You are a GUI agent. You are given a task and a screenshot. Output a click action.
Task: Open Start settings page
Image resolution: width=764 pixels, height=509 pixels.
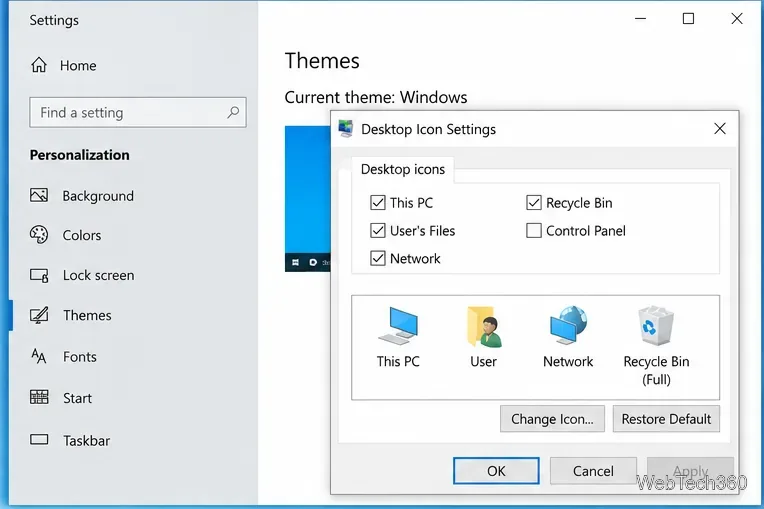tap(77, 398)
